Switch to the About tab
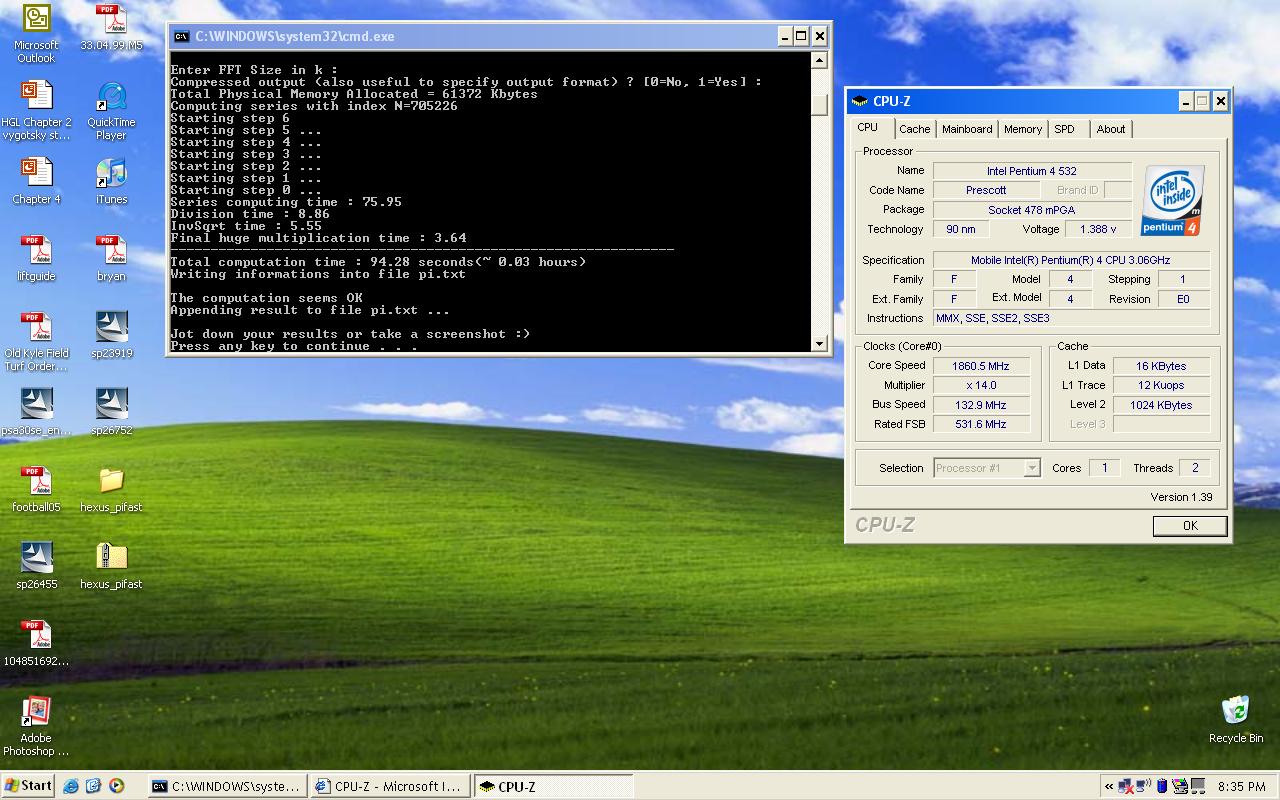This screenshot has width=1280, height=800. [1110, 129]
